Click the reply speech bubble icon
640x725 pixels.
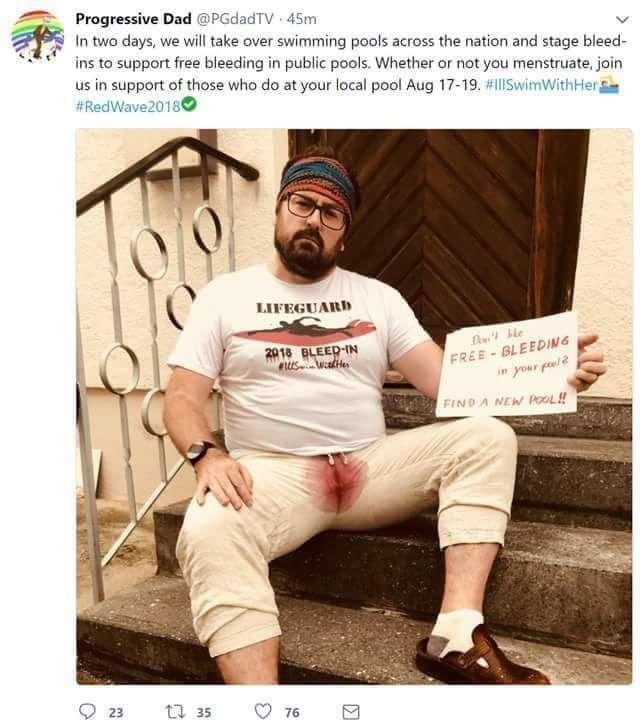point(87,711)
